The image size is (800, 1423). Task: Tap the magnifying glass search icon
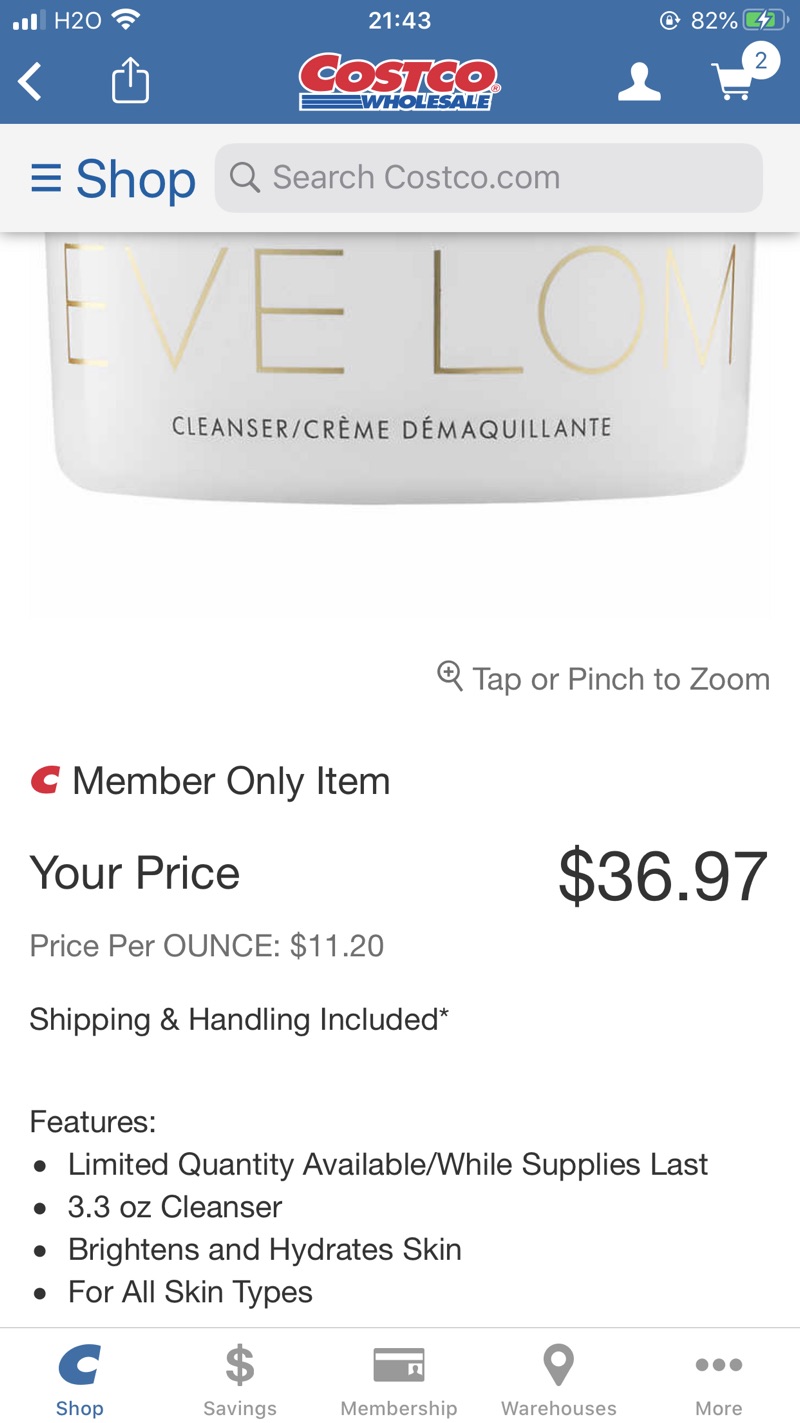click(244, 177)
